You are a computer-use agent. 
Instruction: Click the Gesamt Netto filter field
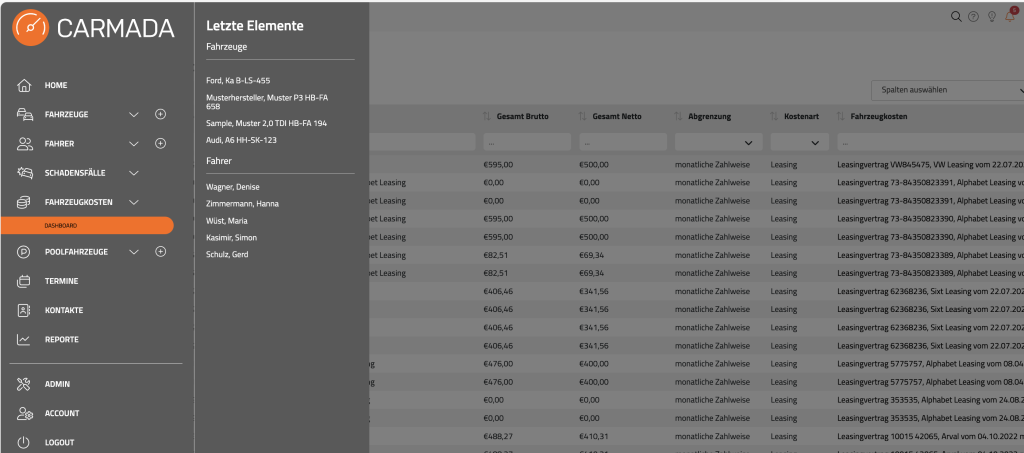tap(623, 142)
